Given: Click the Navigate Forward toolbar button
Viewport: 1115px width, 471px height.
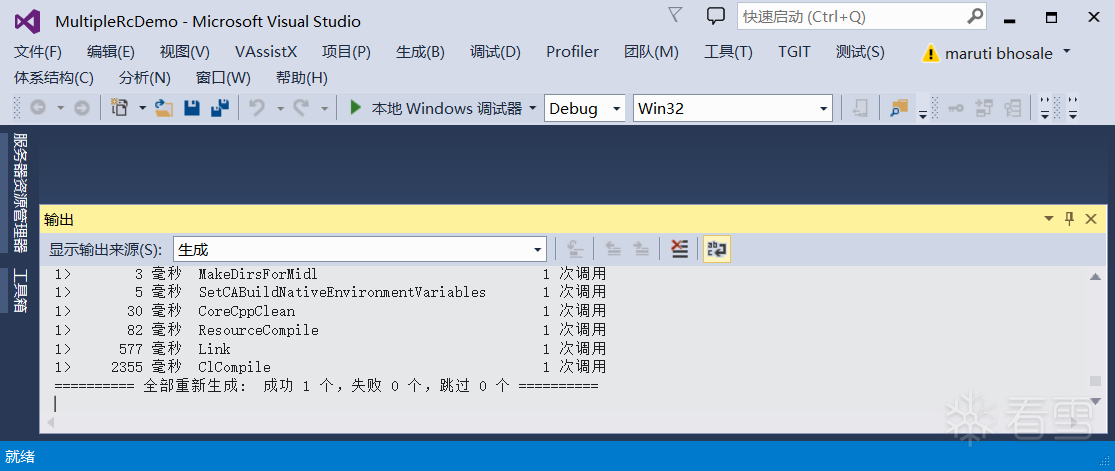Looking at the screenshot, I should [x=82, y=108].
